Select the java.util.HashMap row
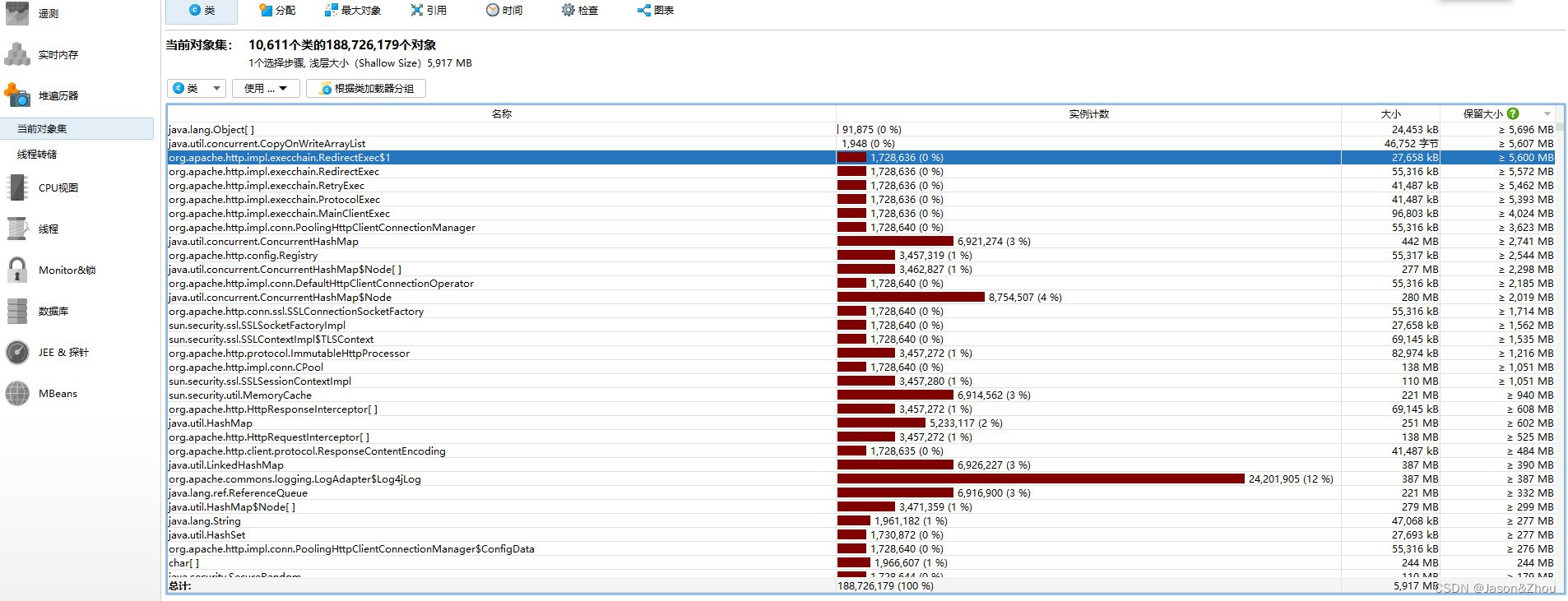Viewport: 1568px width, 601px height. [861, 423]
